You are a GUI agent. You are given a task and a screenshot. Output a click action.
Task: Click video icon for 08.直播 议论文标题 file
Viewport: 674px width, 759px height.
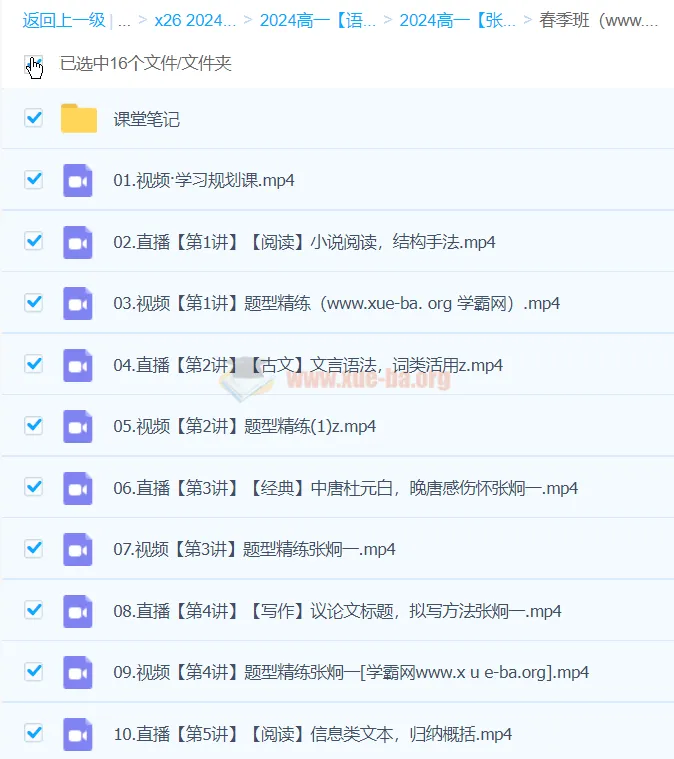[78, 611]
